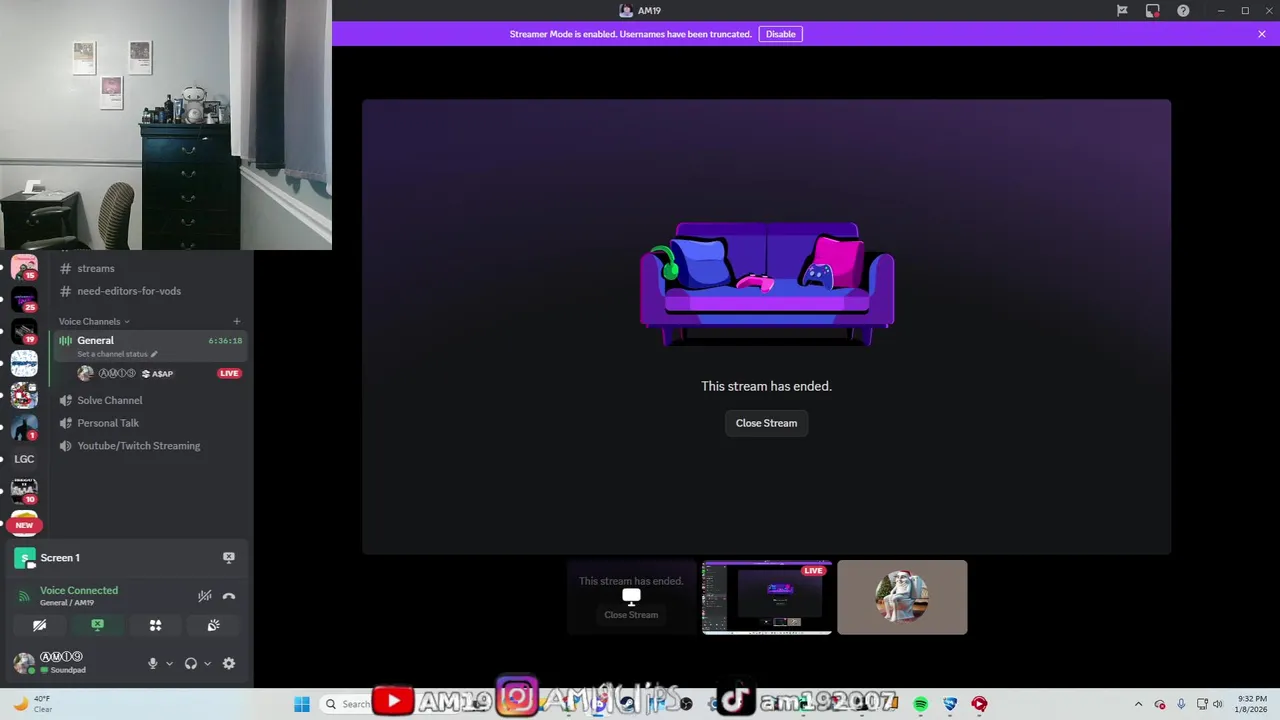Viewport: 1280px width, 720px height.
Task: Click the red NEW mentions pill
Action: click(24, 525)
